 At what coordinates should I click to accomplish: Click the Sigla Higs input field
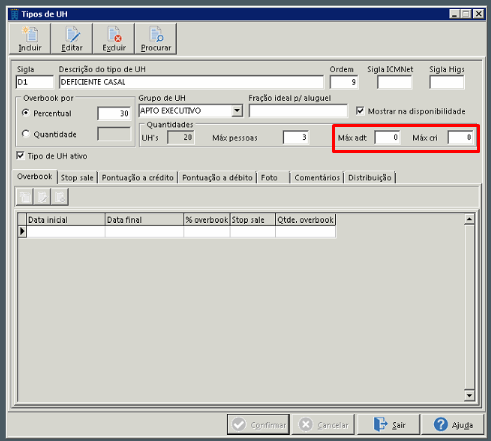point(447,82)
